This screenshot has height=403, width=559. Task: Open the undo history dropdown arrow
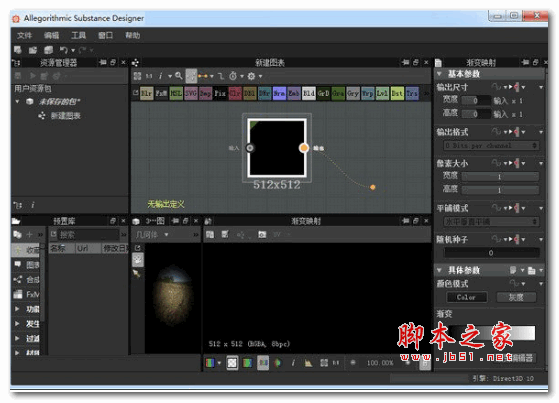[x=73, y=50]
